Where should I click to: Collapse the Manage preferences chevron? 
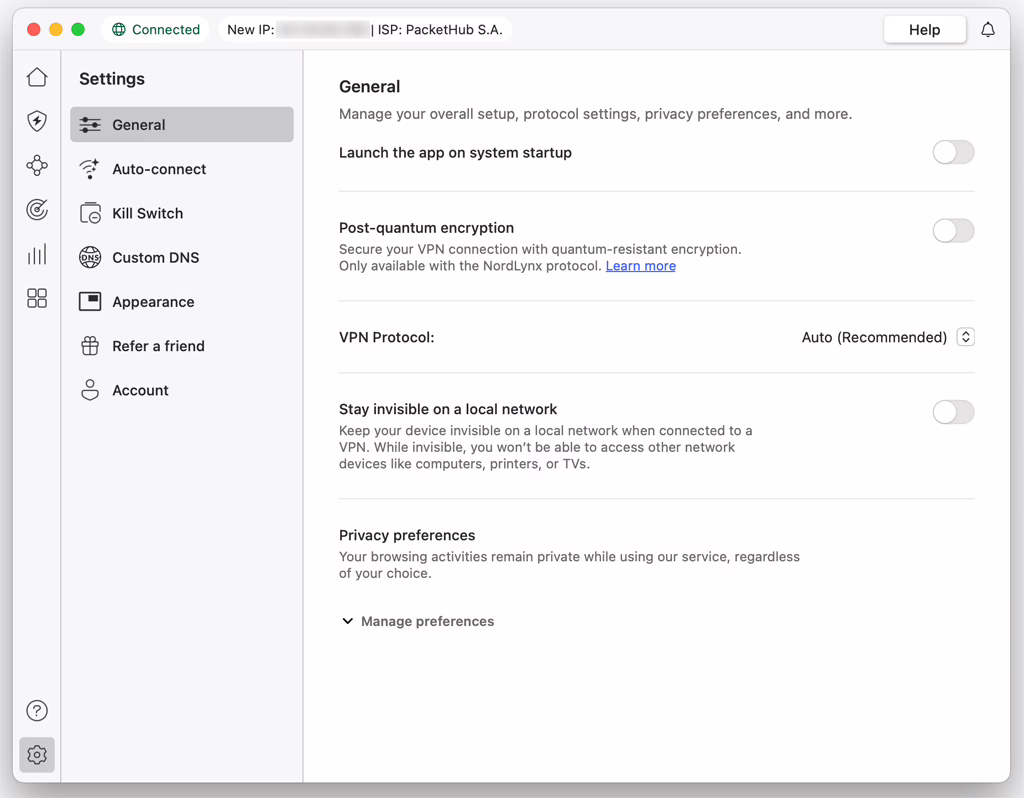pyautogui.click(x=347, y=621)
